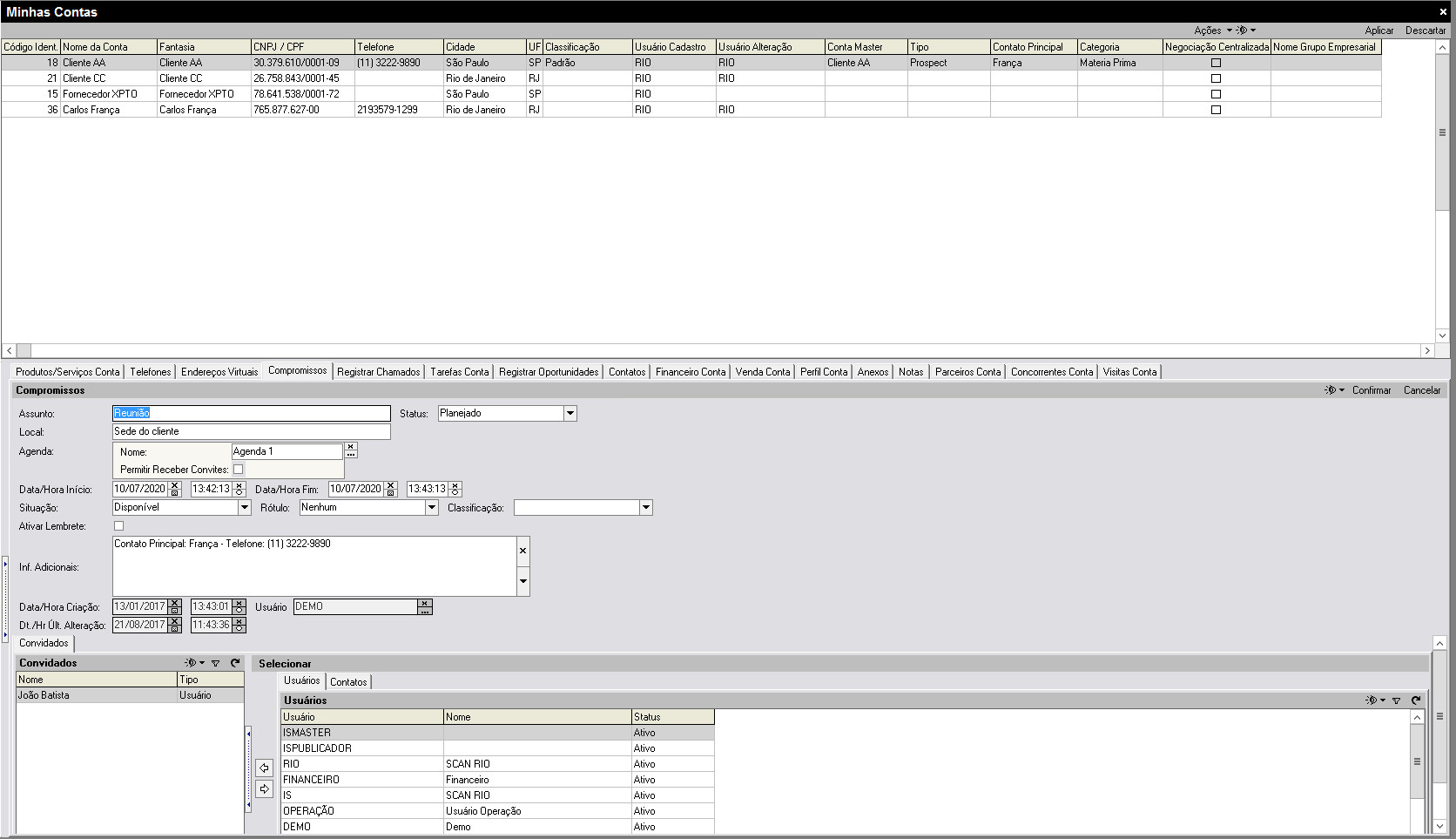The width and height of the screenshot is (1456, 839).
Task: Check the Ativar Lembrete box
Action: [119, 526]
